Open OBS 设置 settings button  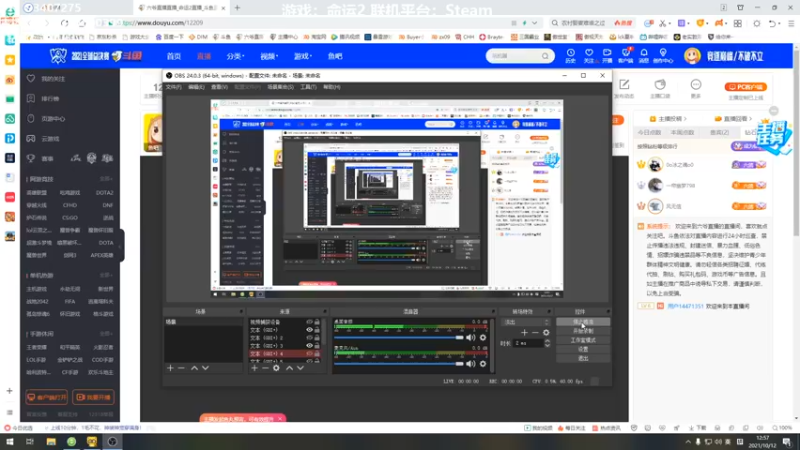coord(583,349)
